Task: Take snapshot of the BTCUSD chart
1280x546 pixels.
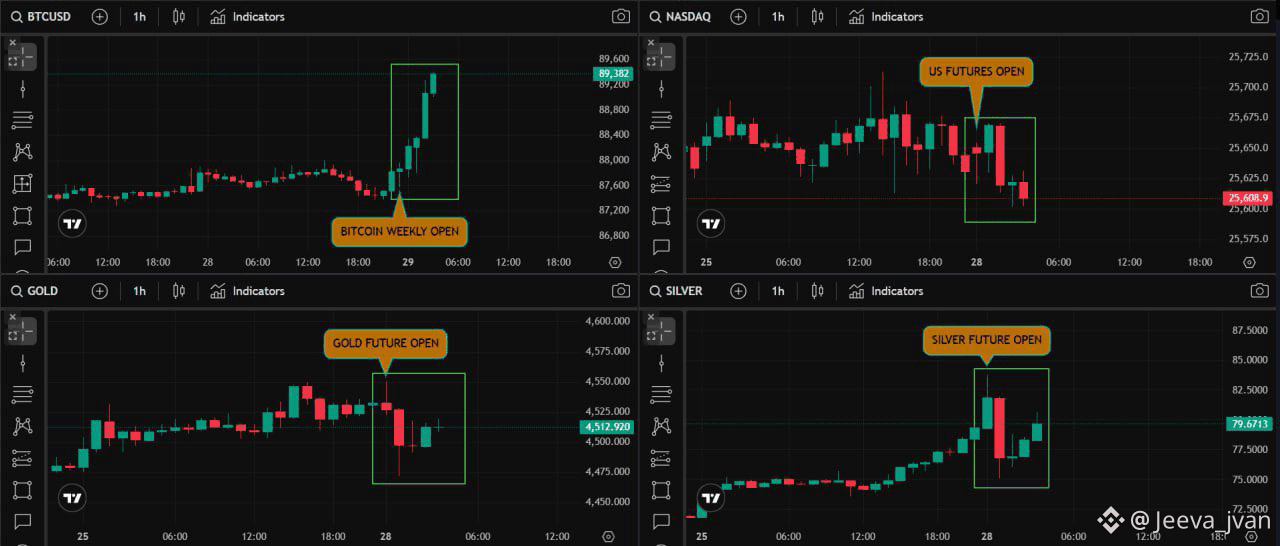Action: coord(621,17)
